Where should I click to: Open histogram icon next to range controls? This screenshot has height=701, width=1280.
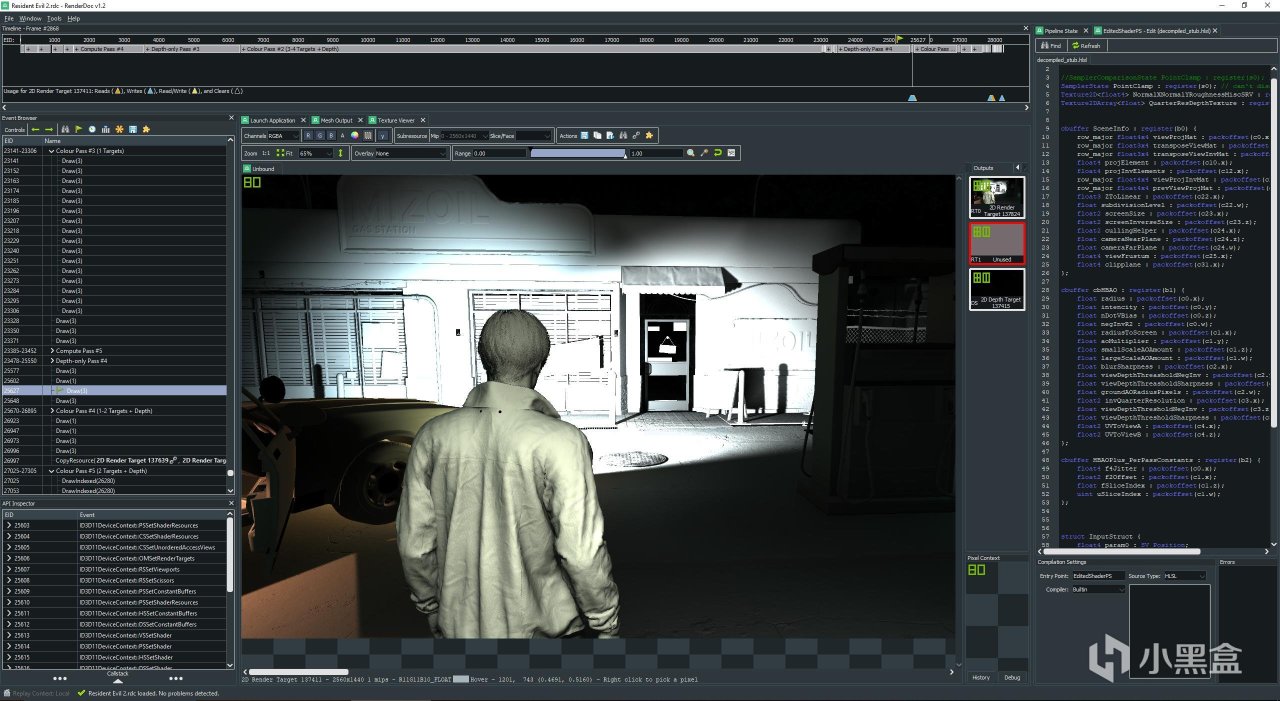click(x=731, y=153)
